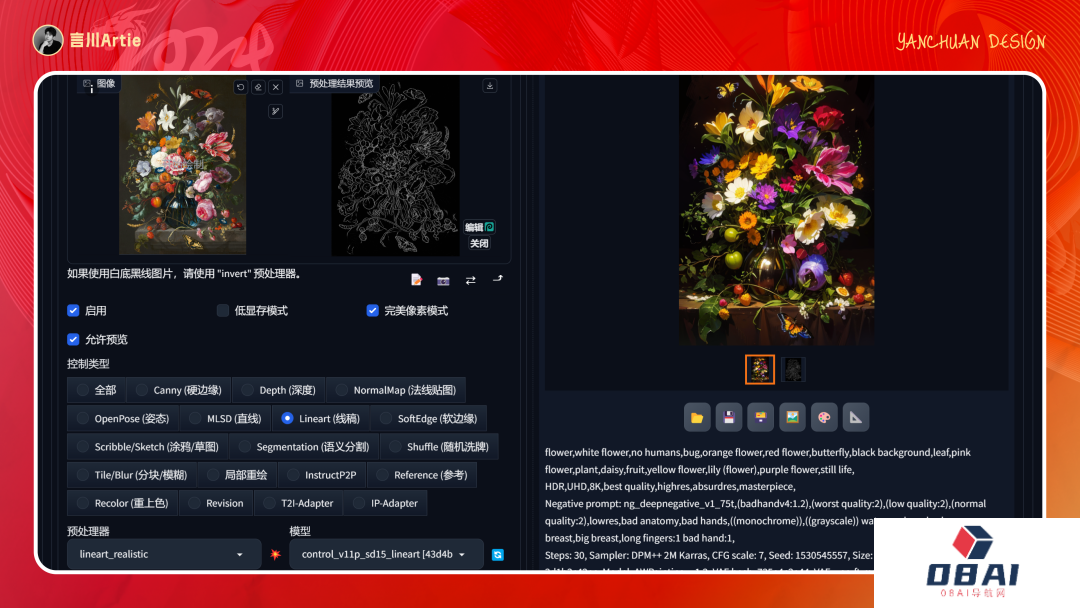The width and height of the screenshot is (1080, 608).
Task: Click the zip archive save icon
Action: point(760,417)
